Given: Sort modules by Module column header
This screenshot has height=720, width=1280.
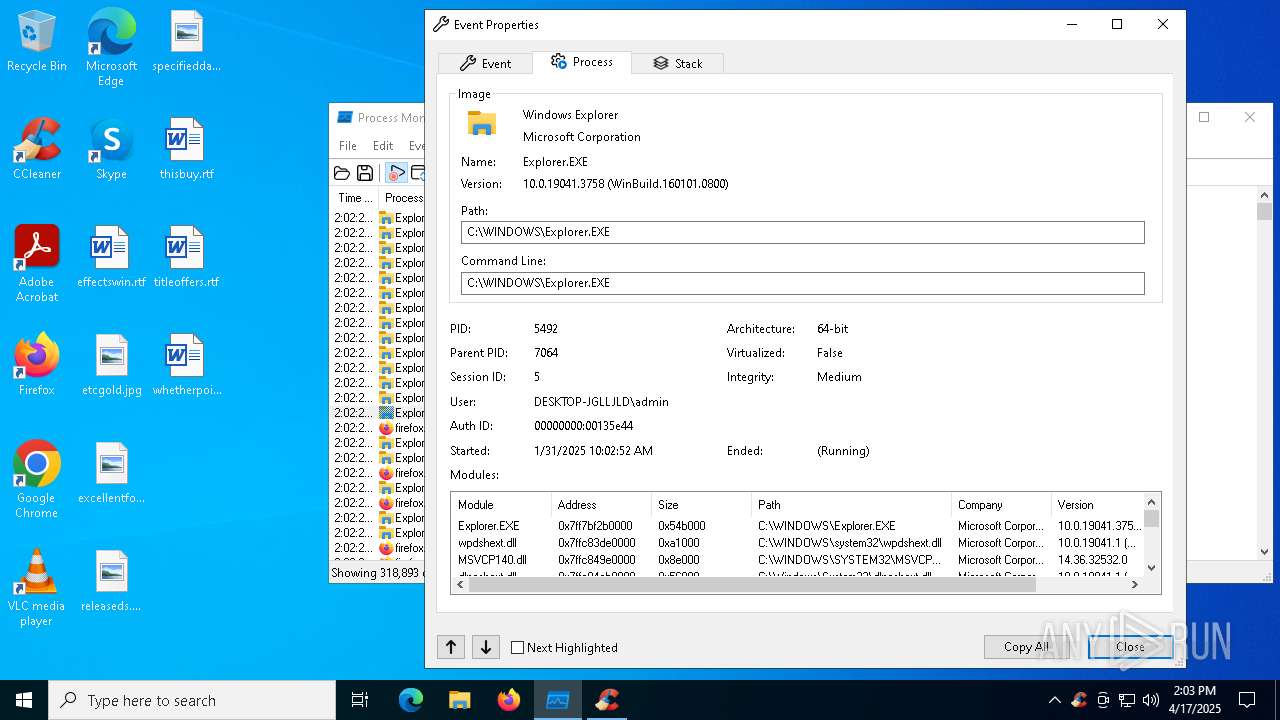Looking at the screenshot, I should (501, 505).
